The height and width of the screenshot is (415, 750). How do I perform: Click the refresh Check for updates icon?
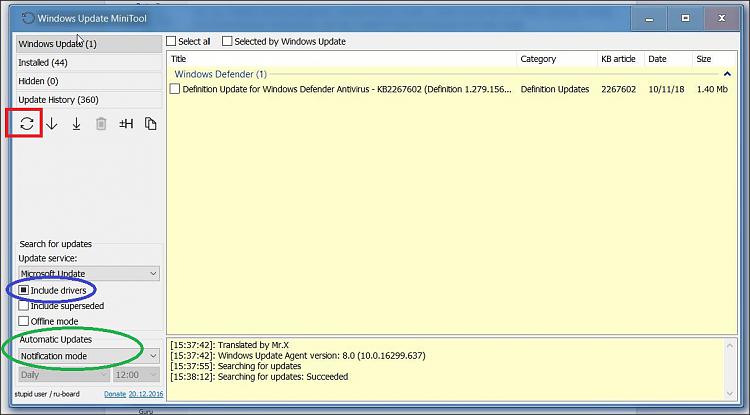pos(27,124)
